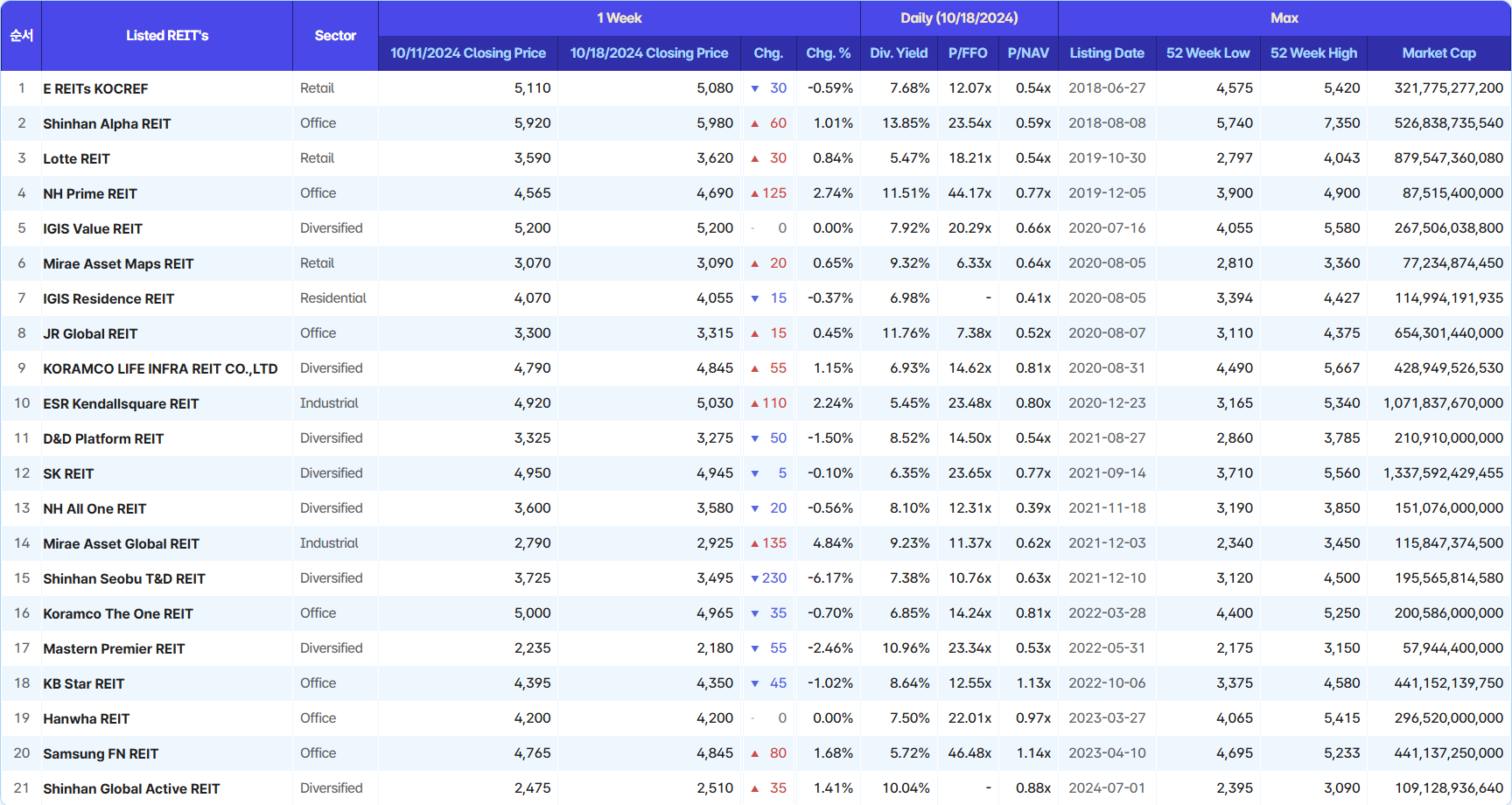This screenshot has height=805, width=1512.
Task: Click the 순서 column header
Action: coord(21,36)
